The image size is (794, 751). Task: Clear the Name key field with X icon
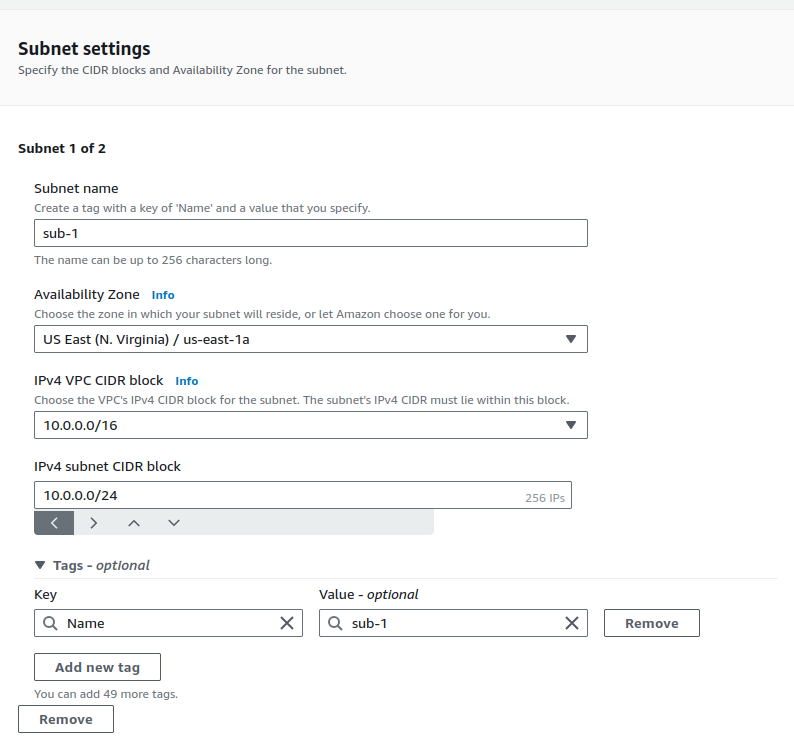point(287,623)
